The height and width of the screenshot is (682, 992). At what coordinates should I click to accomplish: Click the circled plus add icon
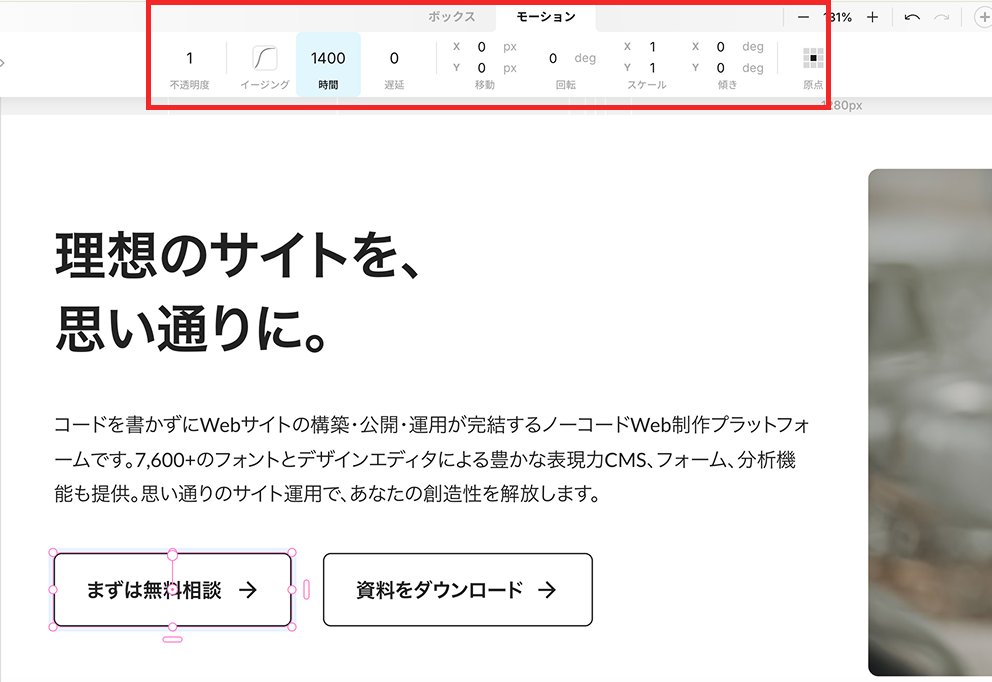pos(981,17)
